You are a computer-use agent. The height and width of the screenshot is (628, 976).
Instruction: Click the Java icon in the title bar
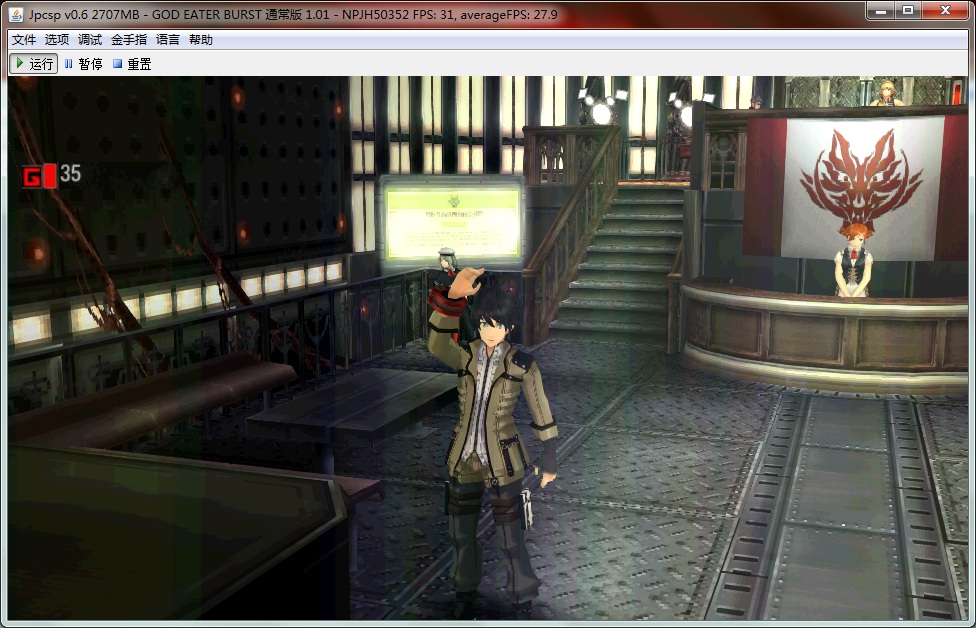click(x=17, y=13)
